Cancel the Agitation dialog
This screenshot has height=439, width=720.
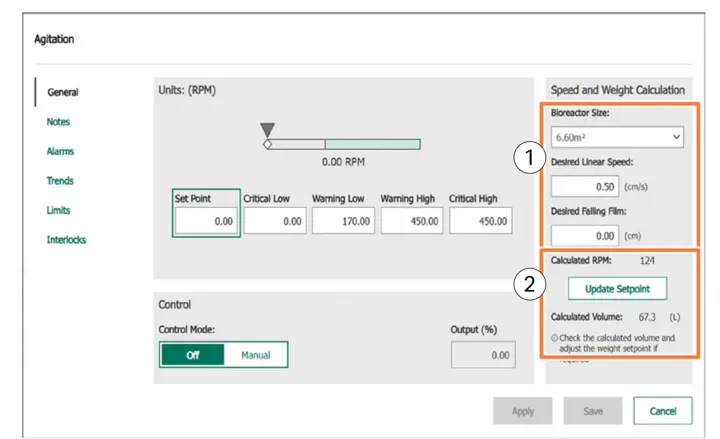click(663, 411)
